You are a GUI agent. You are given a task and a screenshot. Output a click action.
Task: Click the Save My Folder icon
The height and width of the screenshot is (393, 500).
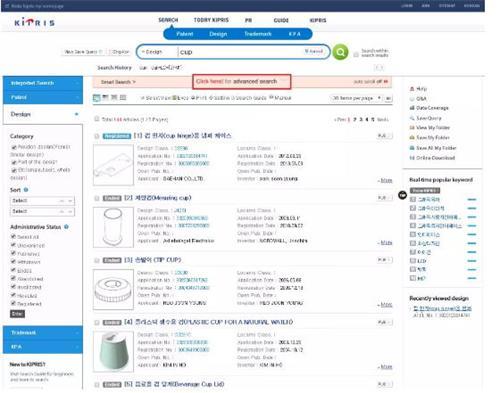pyautogui.click(x=412, y=138)
